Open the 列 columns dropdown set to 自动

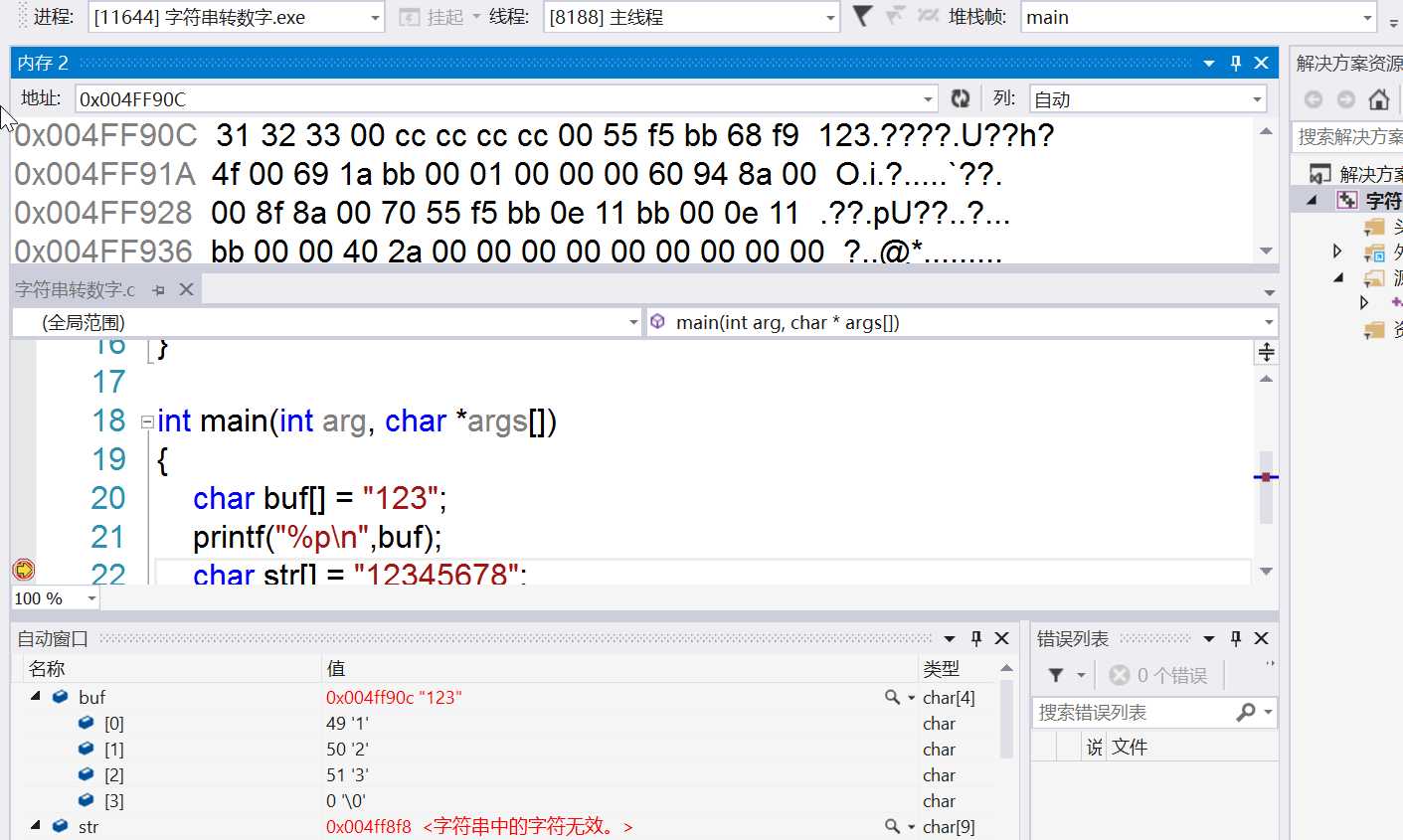click(1257, 99)
